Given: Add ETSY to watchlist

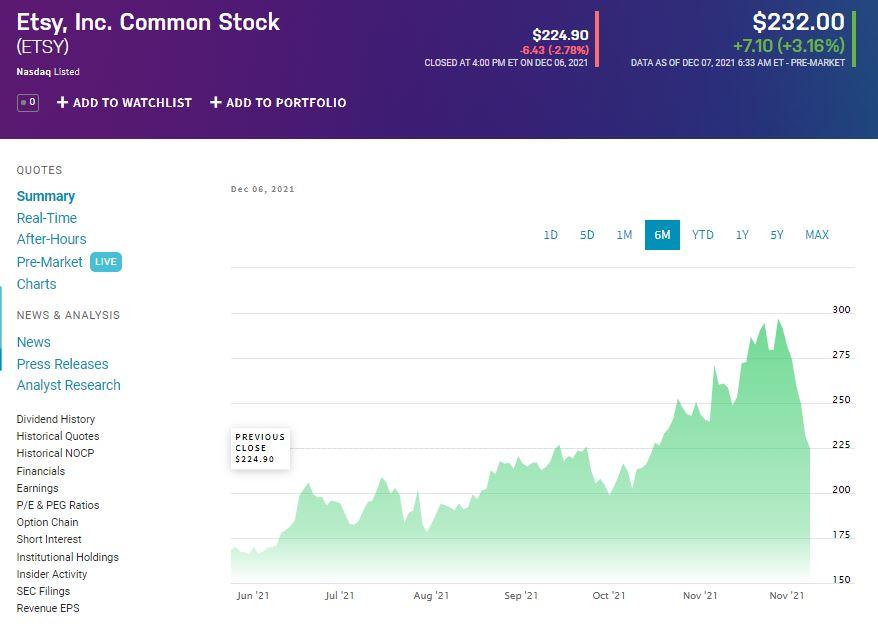Looking at the screenshot, I should point(124,102).
